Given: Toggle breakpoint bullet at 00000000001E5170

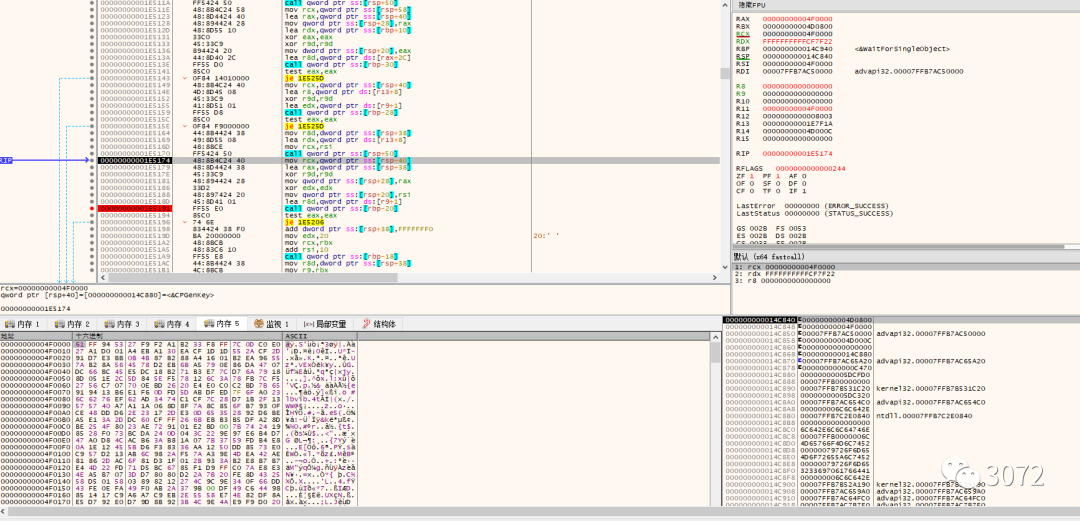Looking at the screenshot, I should [92, 154].
